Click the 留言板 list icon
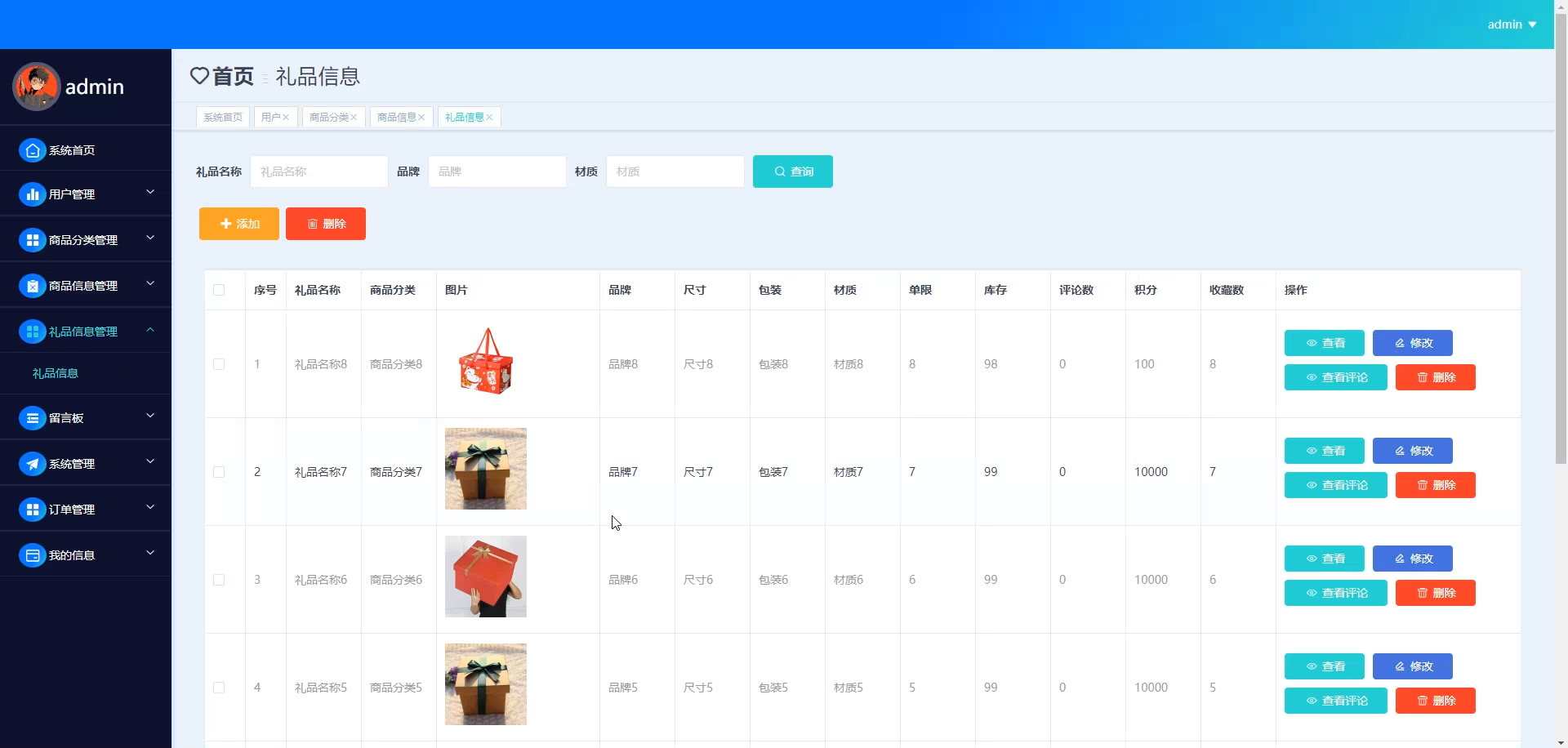Image resolution: width=1568 pixels, height=748 pixels. coord(32,418)
